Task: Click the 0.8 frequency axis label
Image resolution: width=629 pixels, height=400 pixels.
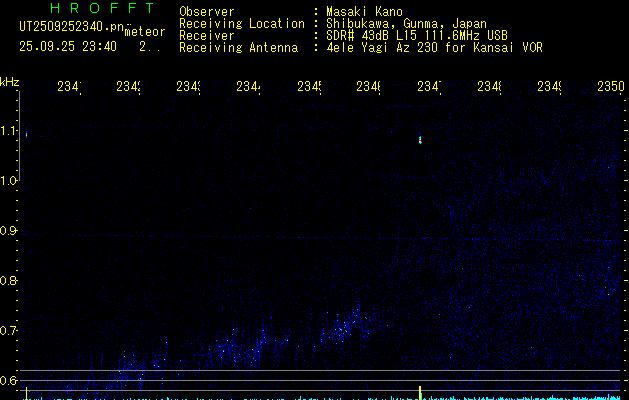Action: [x=8, y=280]
